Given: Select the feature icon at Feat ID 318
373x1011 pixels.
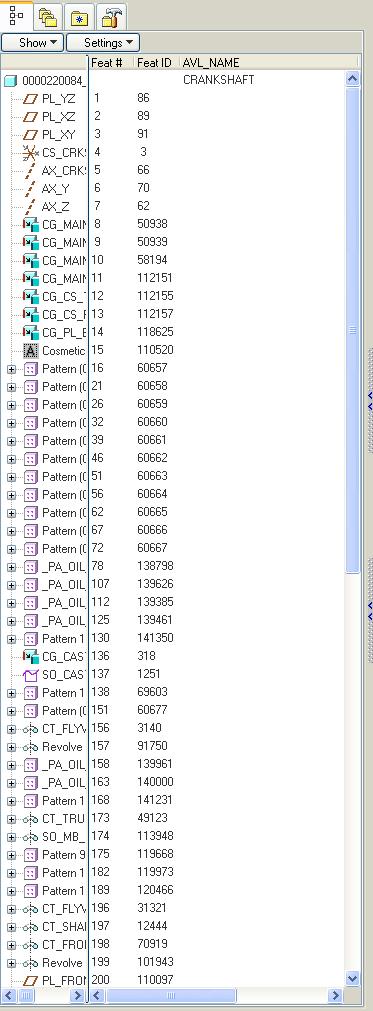Looking at the screenshot, I should 30,656.
